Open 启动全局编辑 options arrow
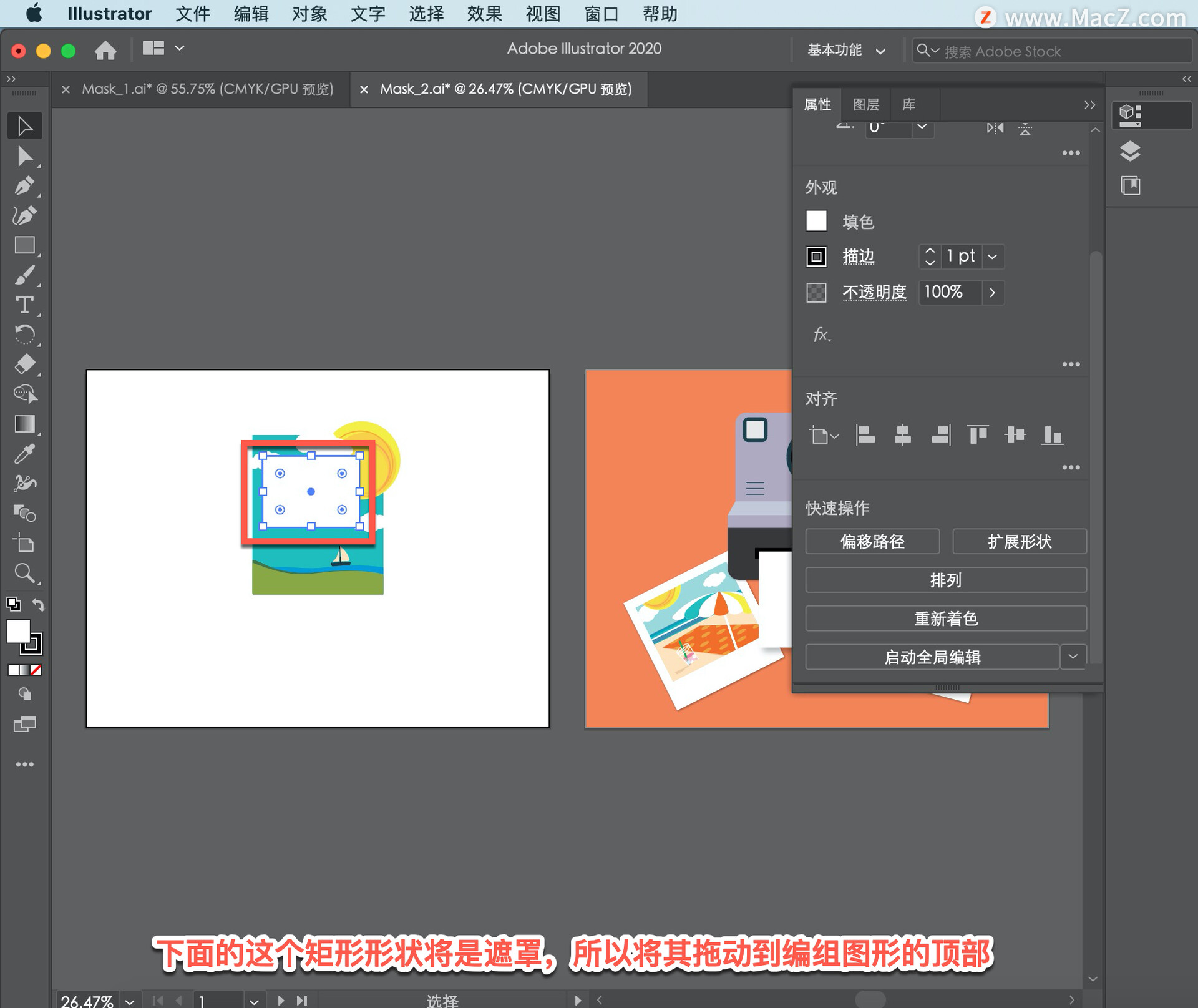The height and width of the screenshot is (1008, 1198). tap(1073, 657)
